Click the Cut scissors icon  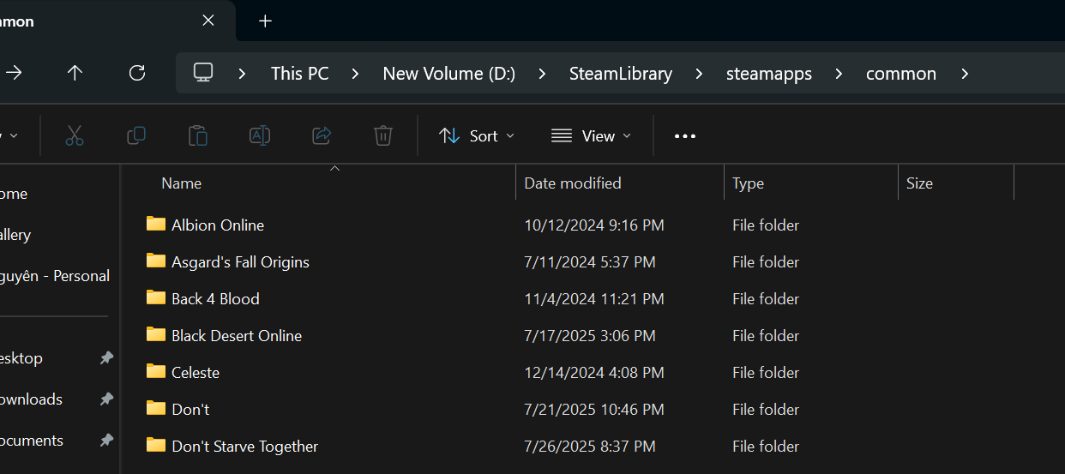tap(75, 136)
